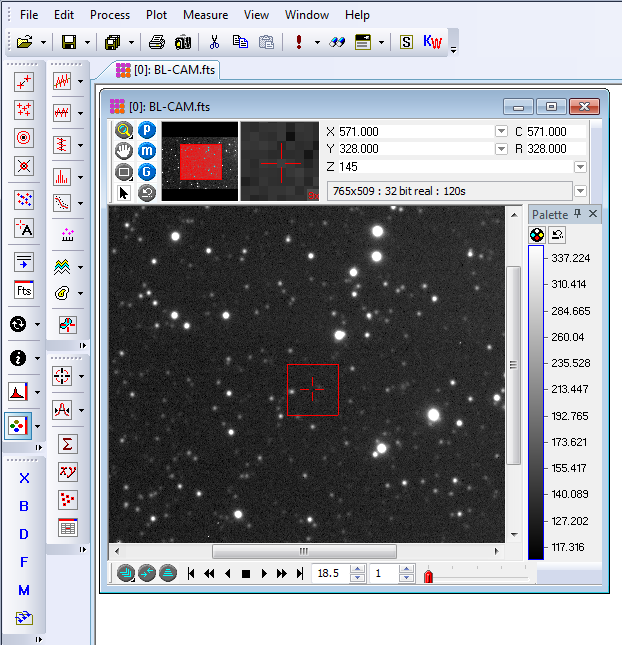
Task: Open the Y coordinate dropdown arrow
Action: (x=501, y=148)
